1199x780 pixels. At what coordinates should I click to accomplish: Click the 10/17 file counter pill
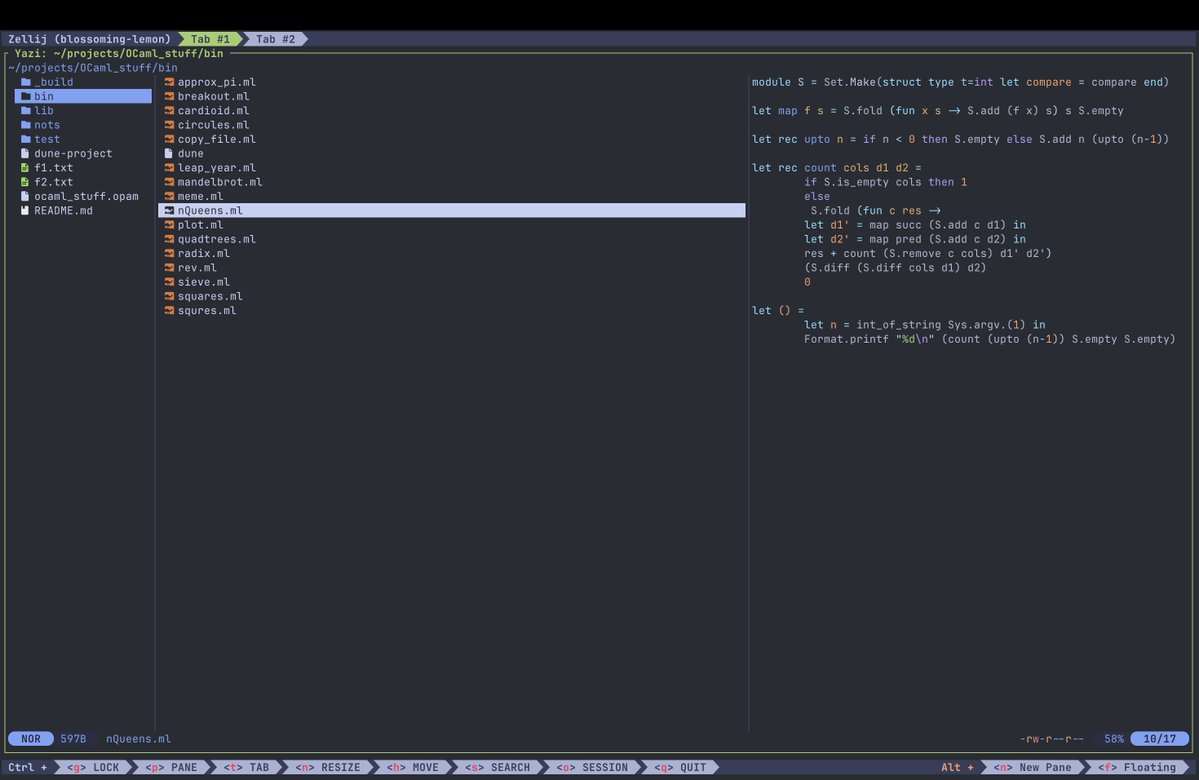[x=1159, y=738]
